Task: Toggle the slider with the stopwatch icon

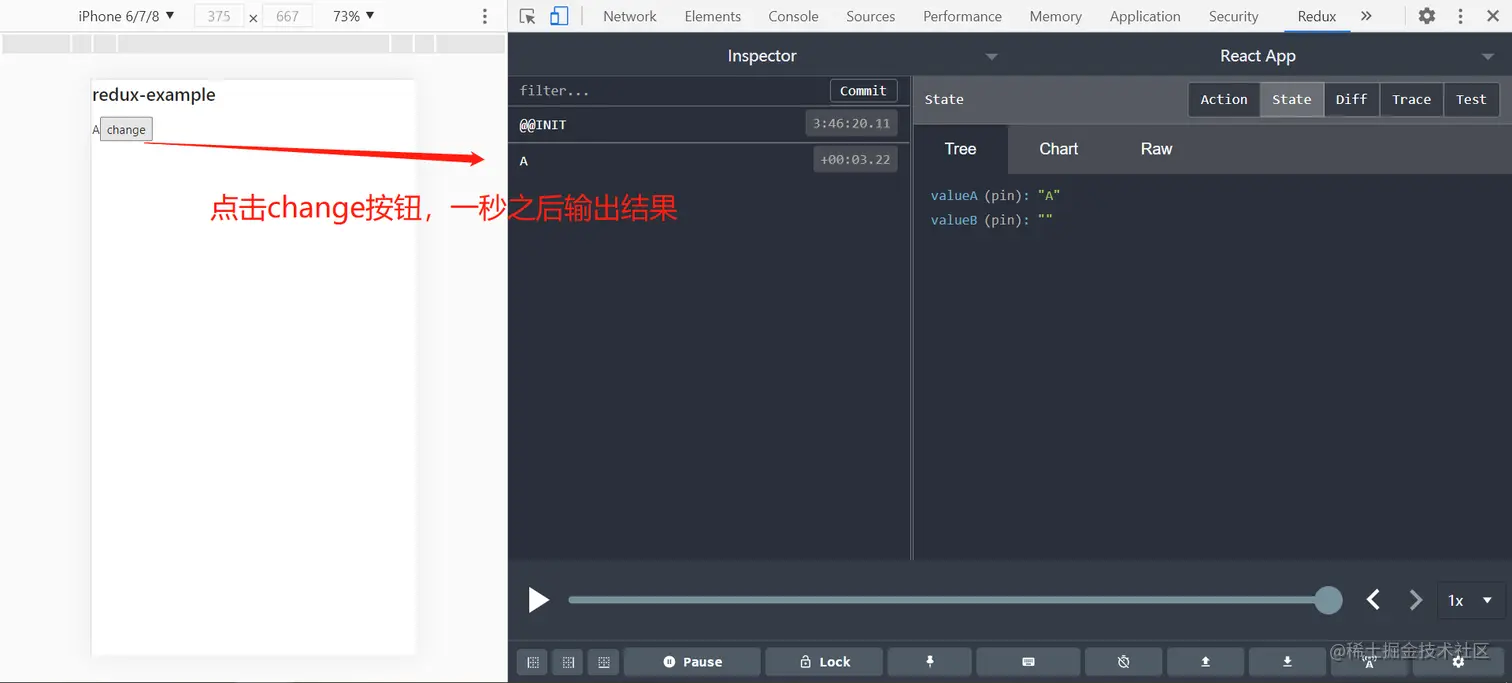Action: click(x=1124, y=662)
